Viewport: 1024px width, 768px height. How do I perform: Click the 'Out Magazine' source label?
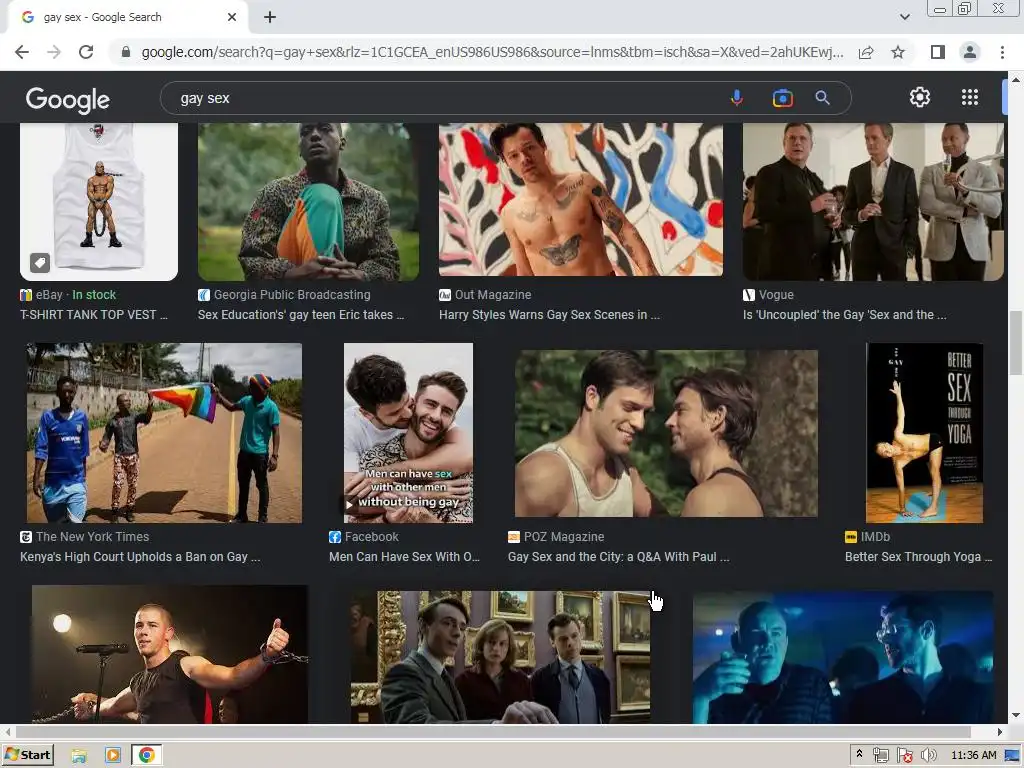(485, 295)
